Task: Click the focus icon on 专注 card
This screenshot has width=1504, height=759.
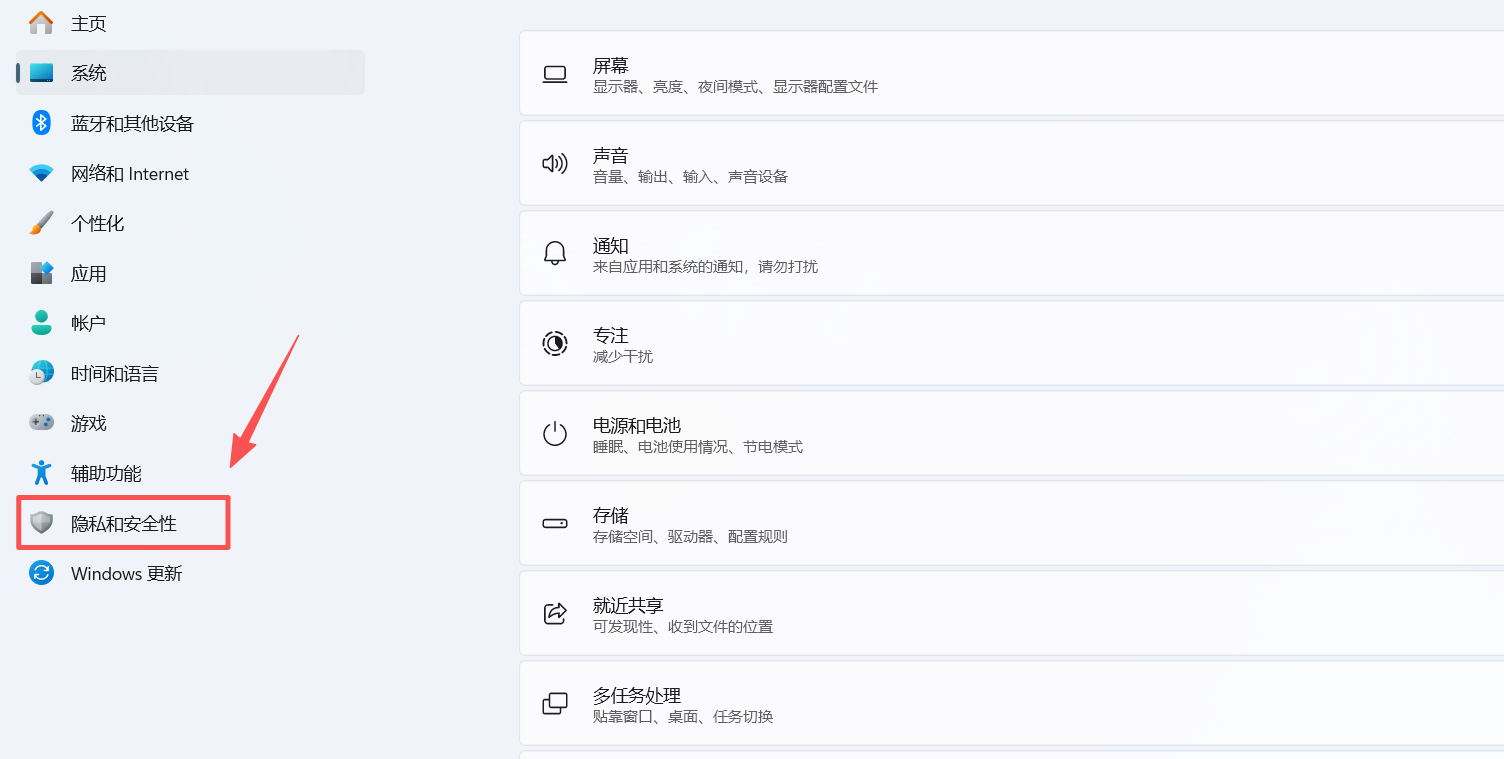Action: pos(555,344)
